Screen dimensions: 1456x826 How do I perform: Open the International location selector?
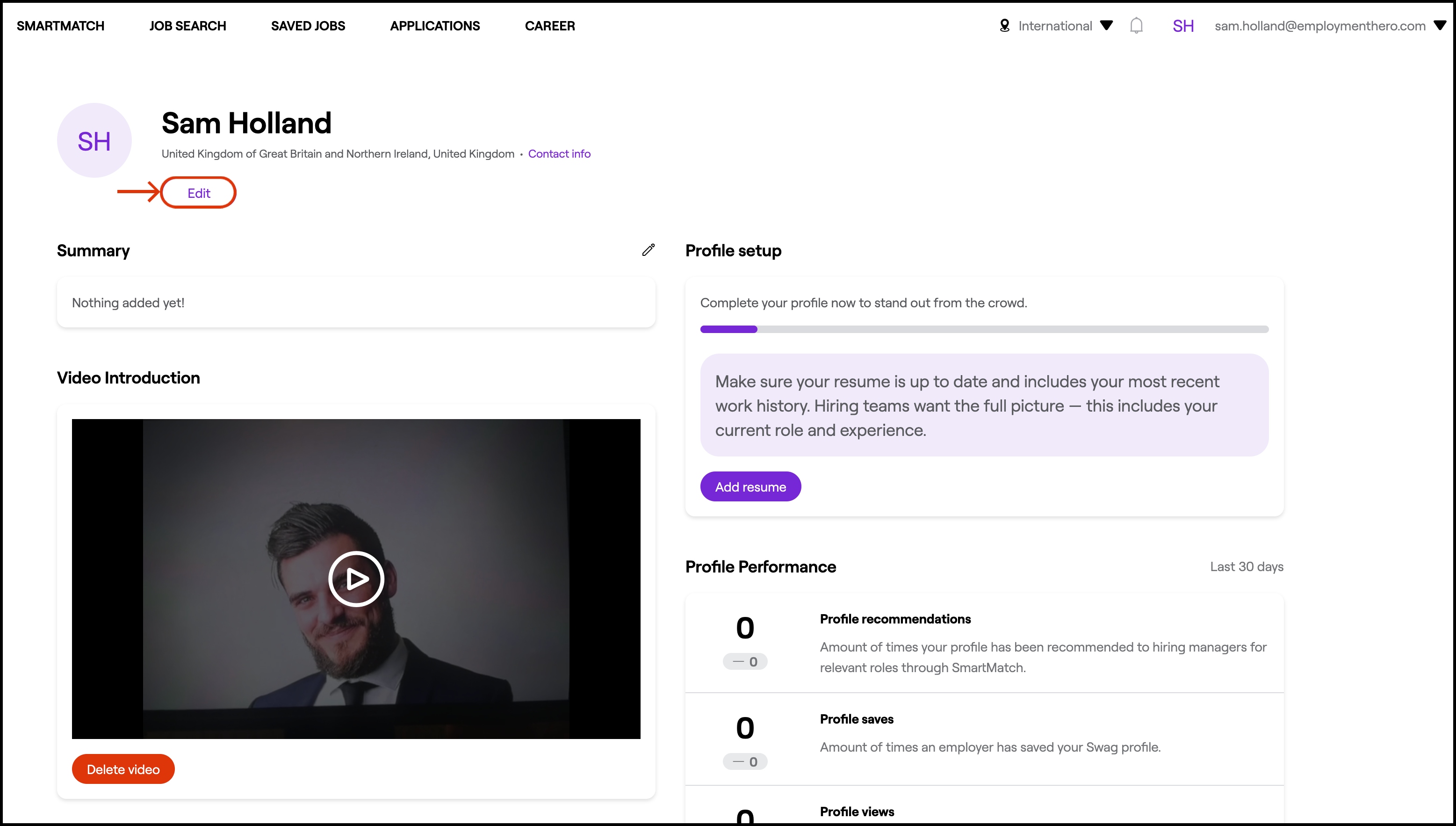pos(1054,26)
